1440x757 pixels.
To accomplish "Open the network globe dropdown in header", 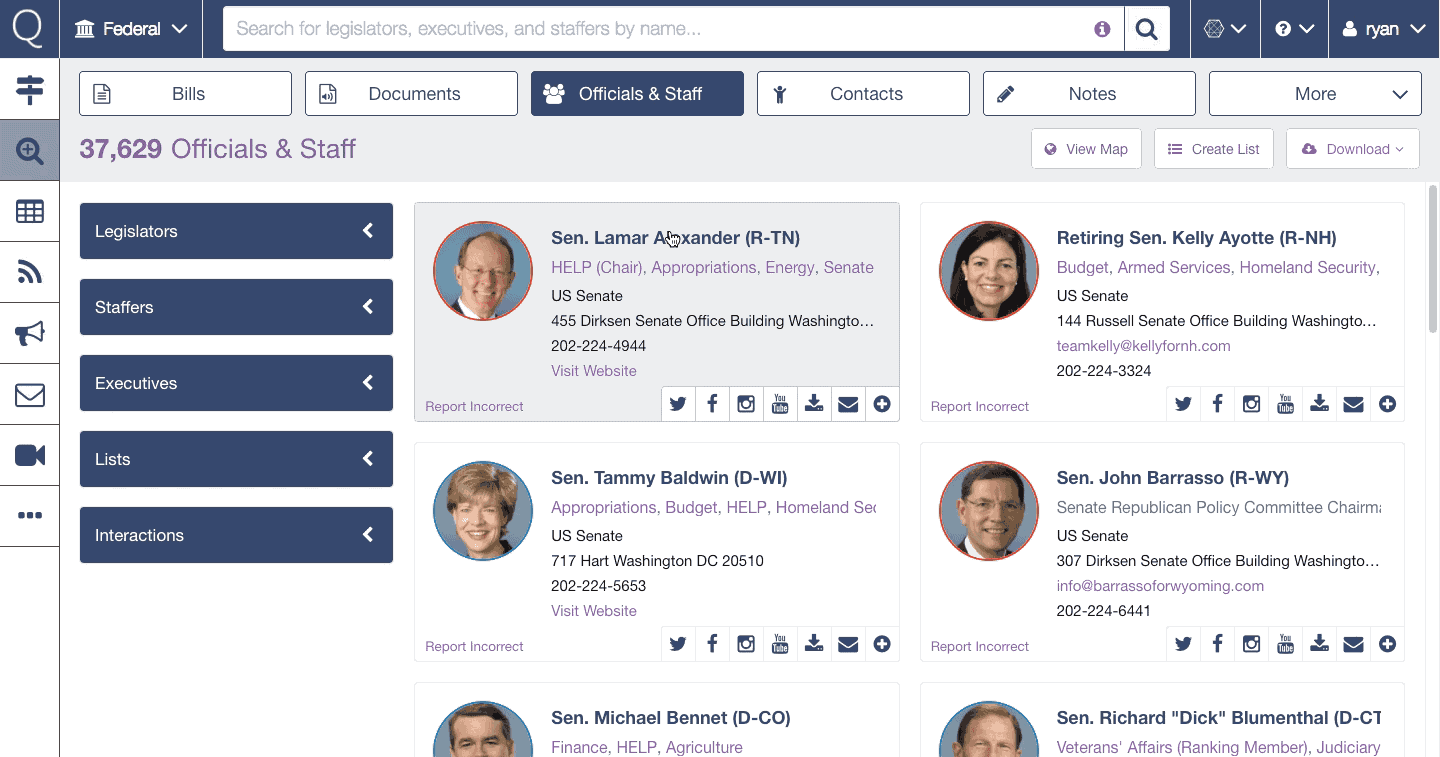I will [1225, 29].
